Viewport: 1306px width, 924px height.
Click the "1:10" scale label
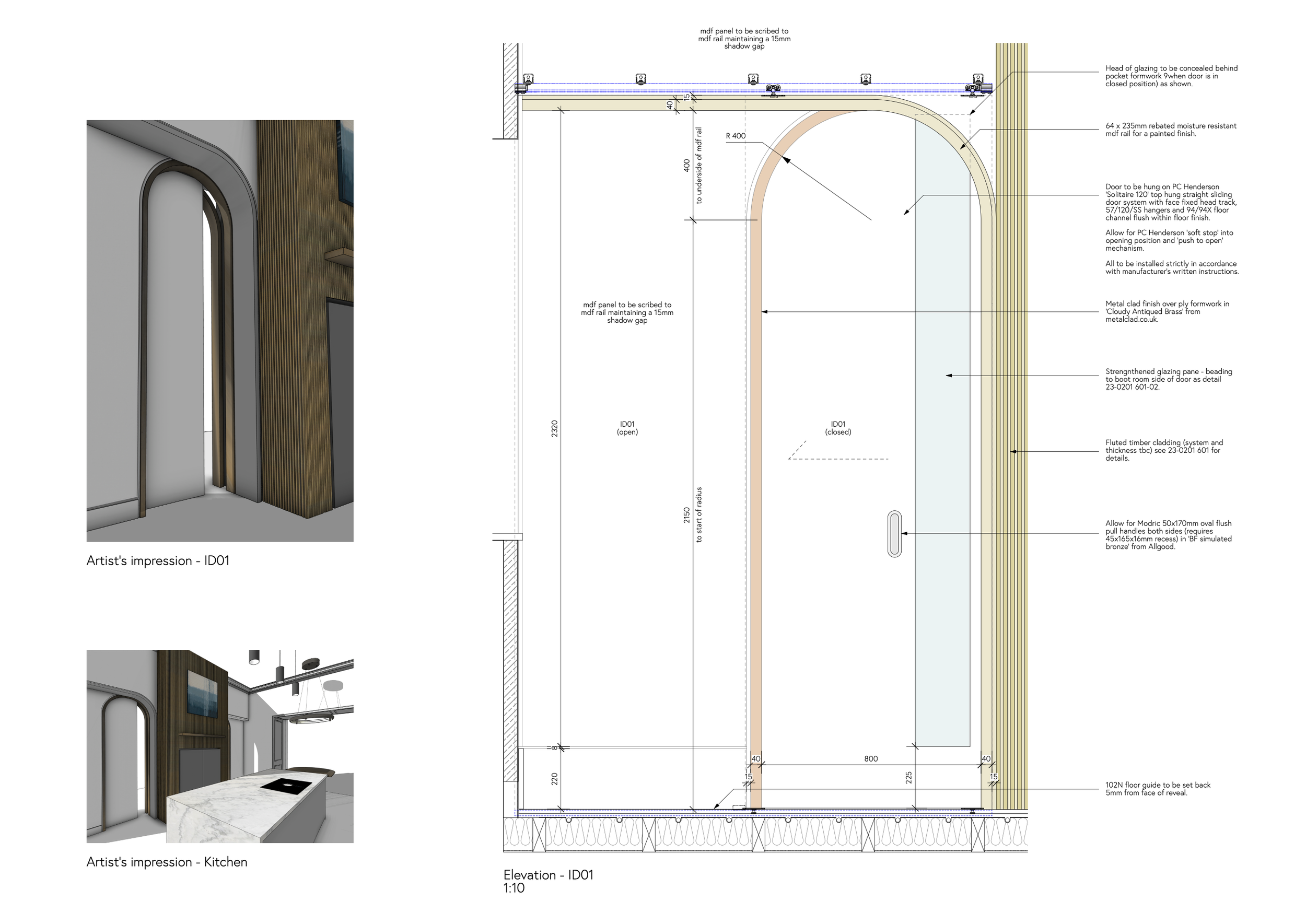[x=514, y=888]
